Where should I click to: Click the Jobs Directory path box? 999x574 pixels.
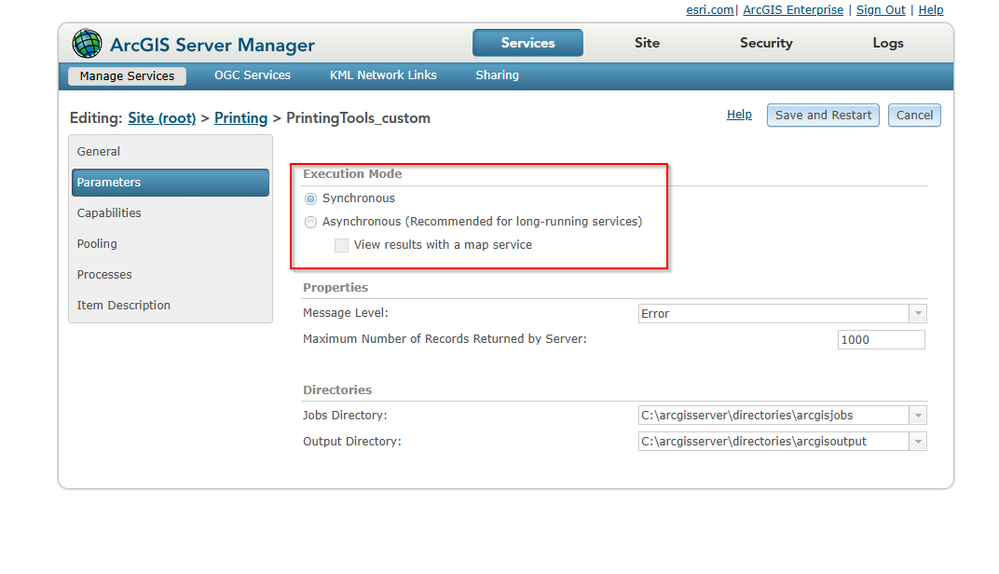(x=773, y=415)
